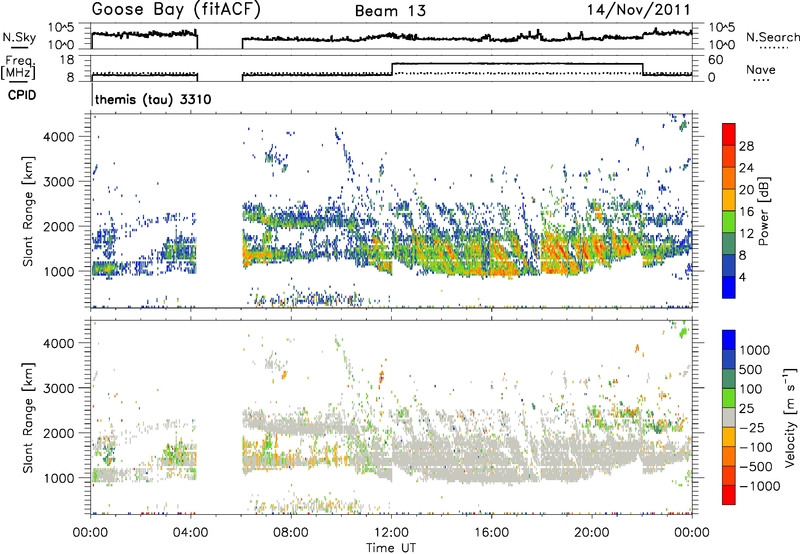Click the dotted line sample under Nave
800x554 pixels.
(x=761, y=80)
